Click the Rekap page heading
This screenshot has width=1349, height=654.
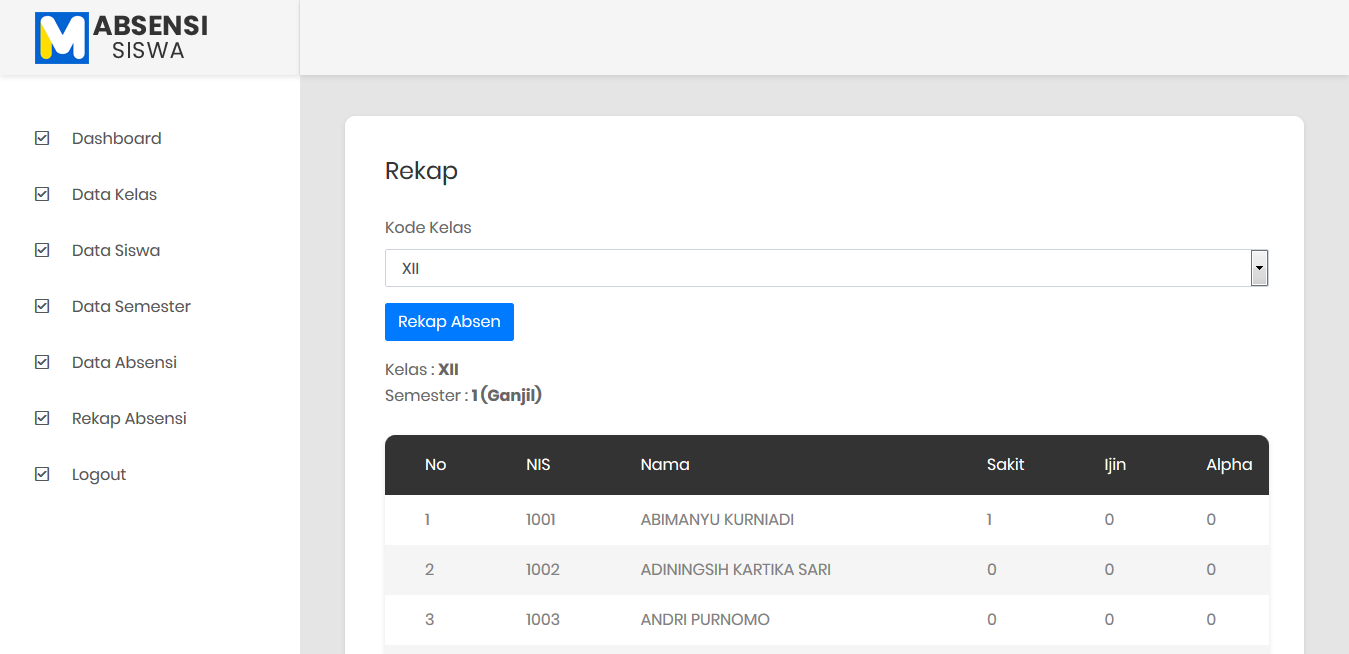(x=421, y=171)
